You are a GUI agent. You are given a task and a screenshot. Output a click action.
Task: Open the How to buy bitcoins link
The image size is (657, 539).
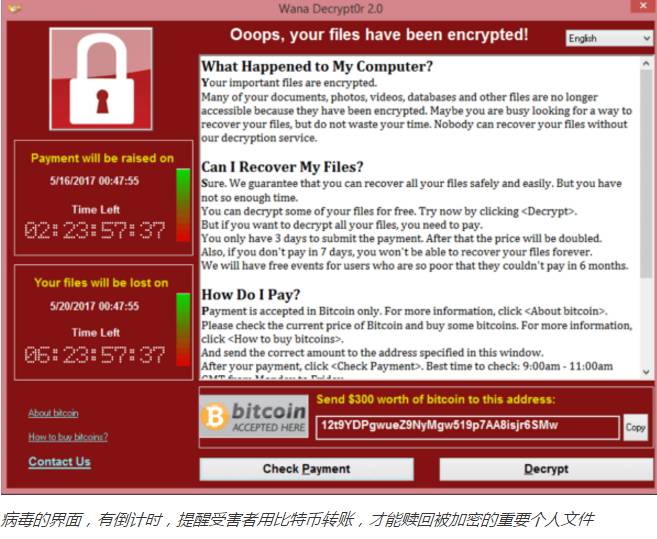68,437
